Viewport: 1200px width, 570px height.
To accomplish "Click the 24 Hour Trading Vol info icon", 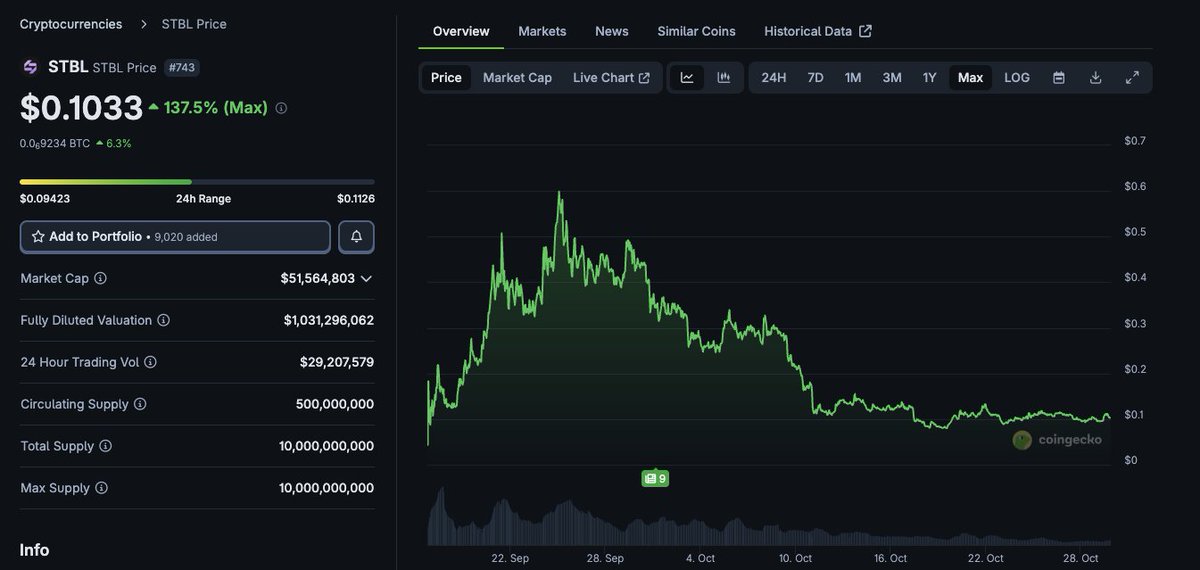I will (150, 362).
